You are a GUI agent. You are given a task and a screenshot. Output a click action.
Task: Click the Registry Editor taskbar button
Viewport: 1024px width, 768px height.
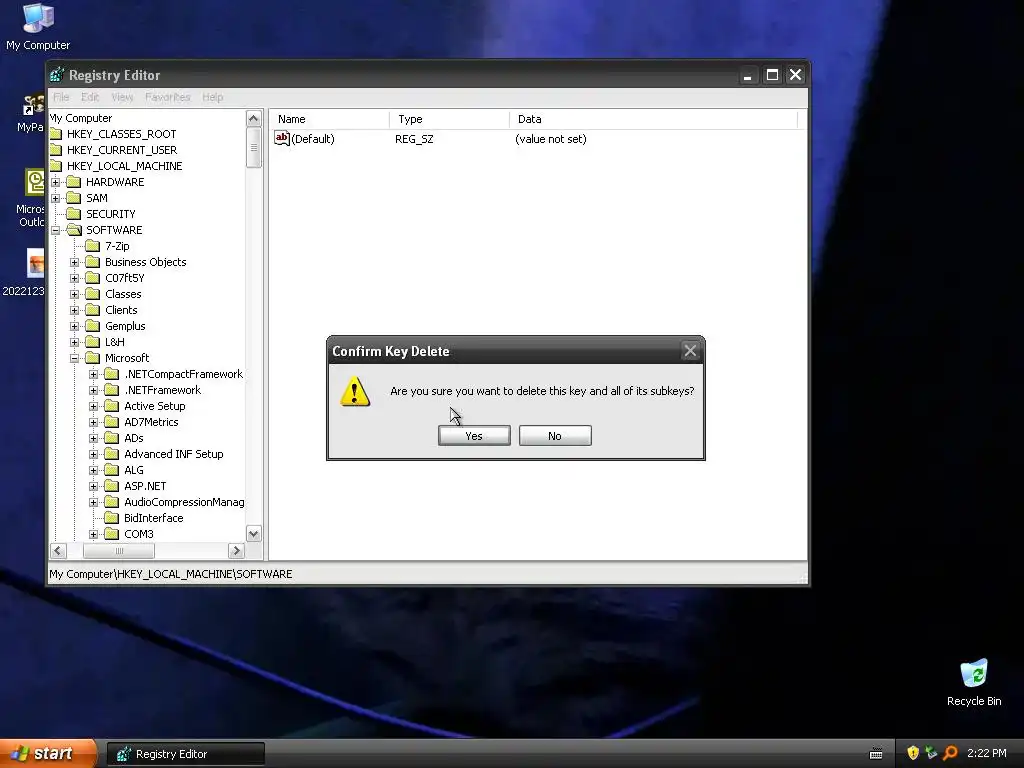(185, 754)
